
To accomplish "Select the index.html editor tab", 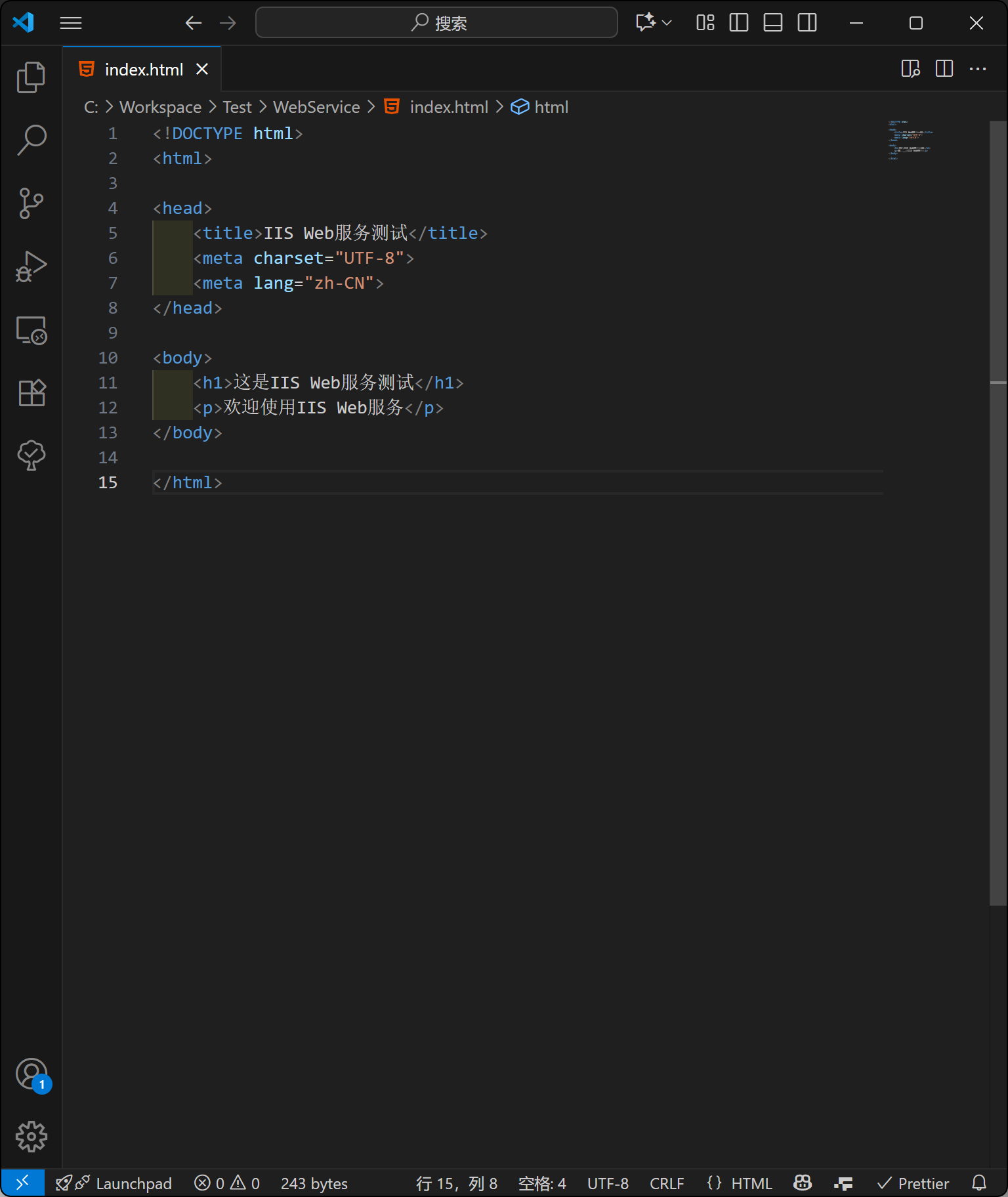I will click(x=142, y=70).
